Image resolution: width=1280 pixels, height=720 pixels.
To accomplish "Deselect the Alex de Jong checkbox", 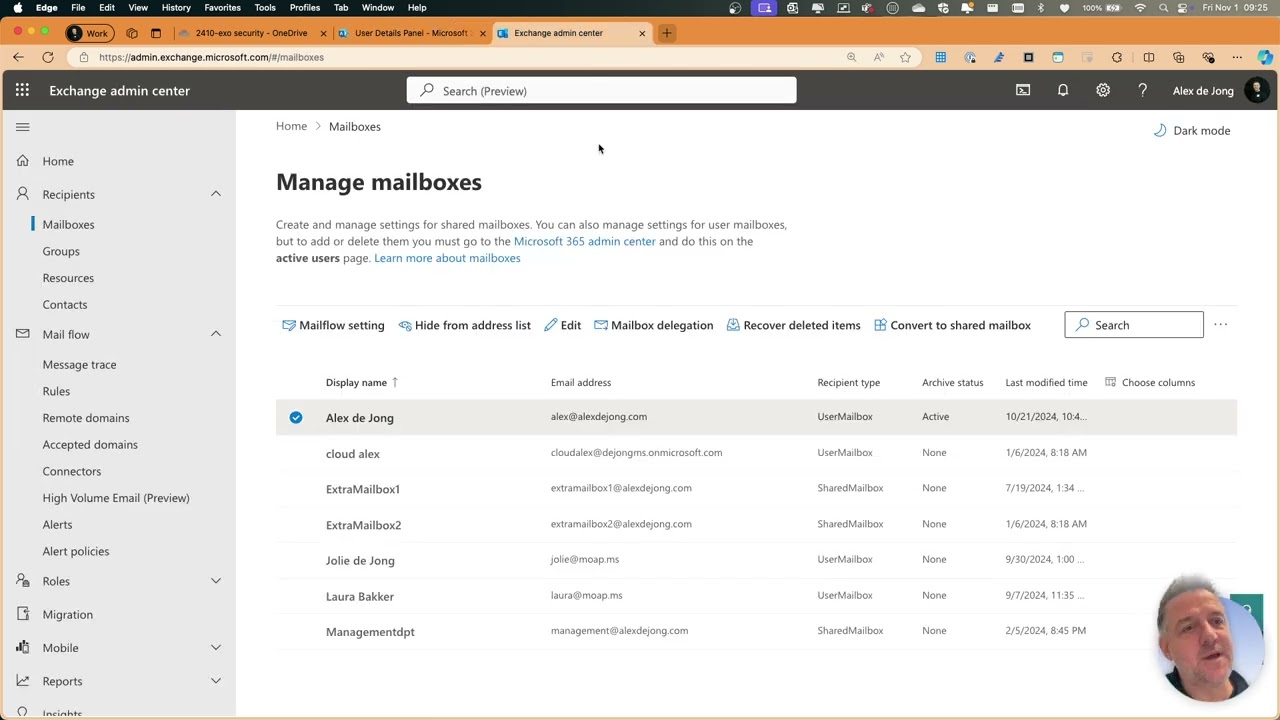I will click(296, 417).
